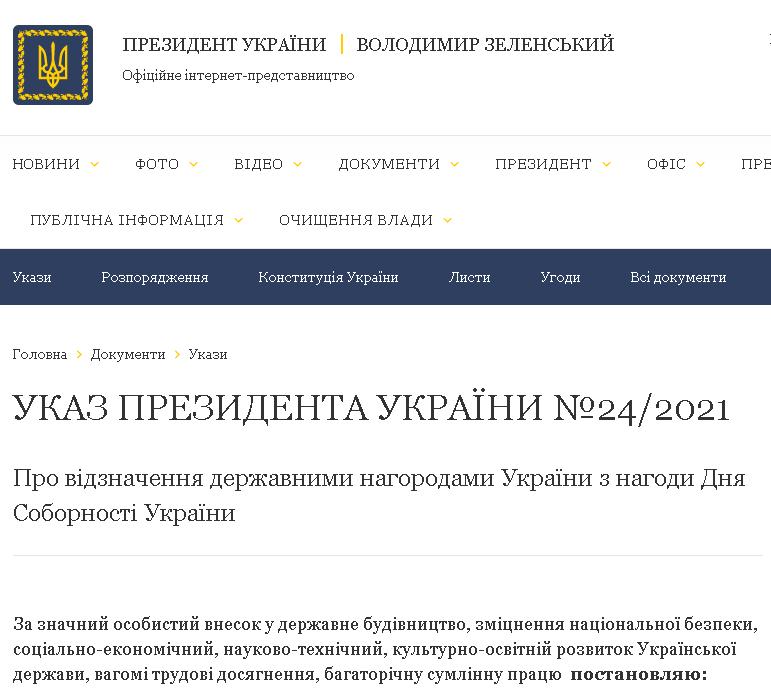Go to Конституція України tab
The width and height of the screenshot is (771, 695).
coord(328,277)
